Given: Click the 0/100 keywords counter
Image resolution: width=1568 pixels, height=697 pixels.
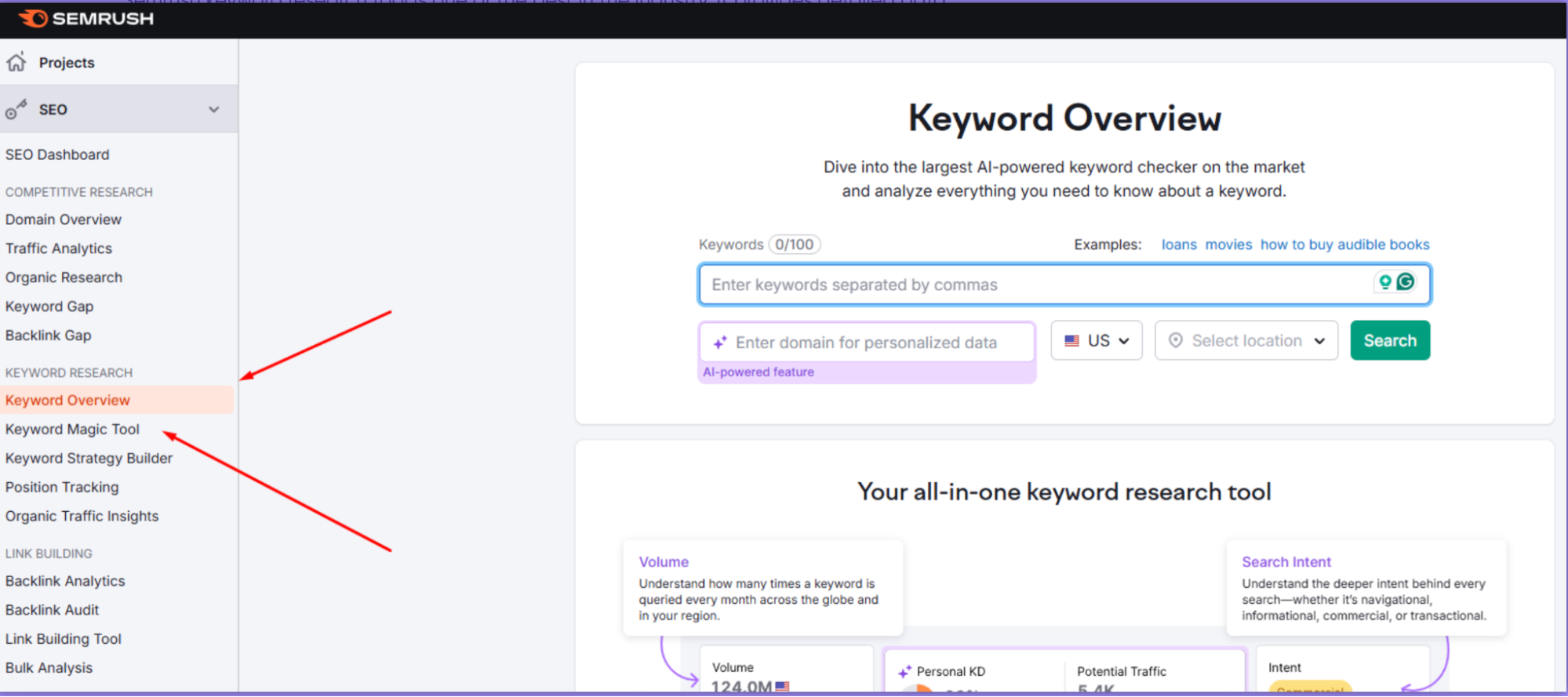Looking at the screenshot, I should click(x=795, y=245).
